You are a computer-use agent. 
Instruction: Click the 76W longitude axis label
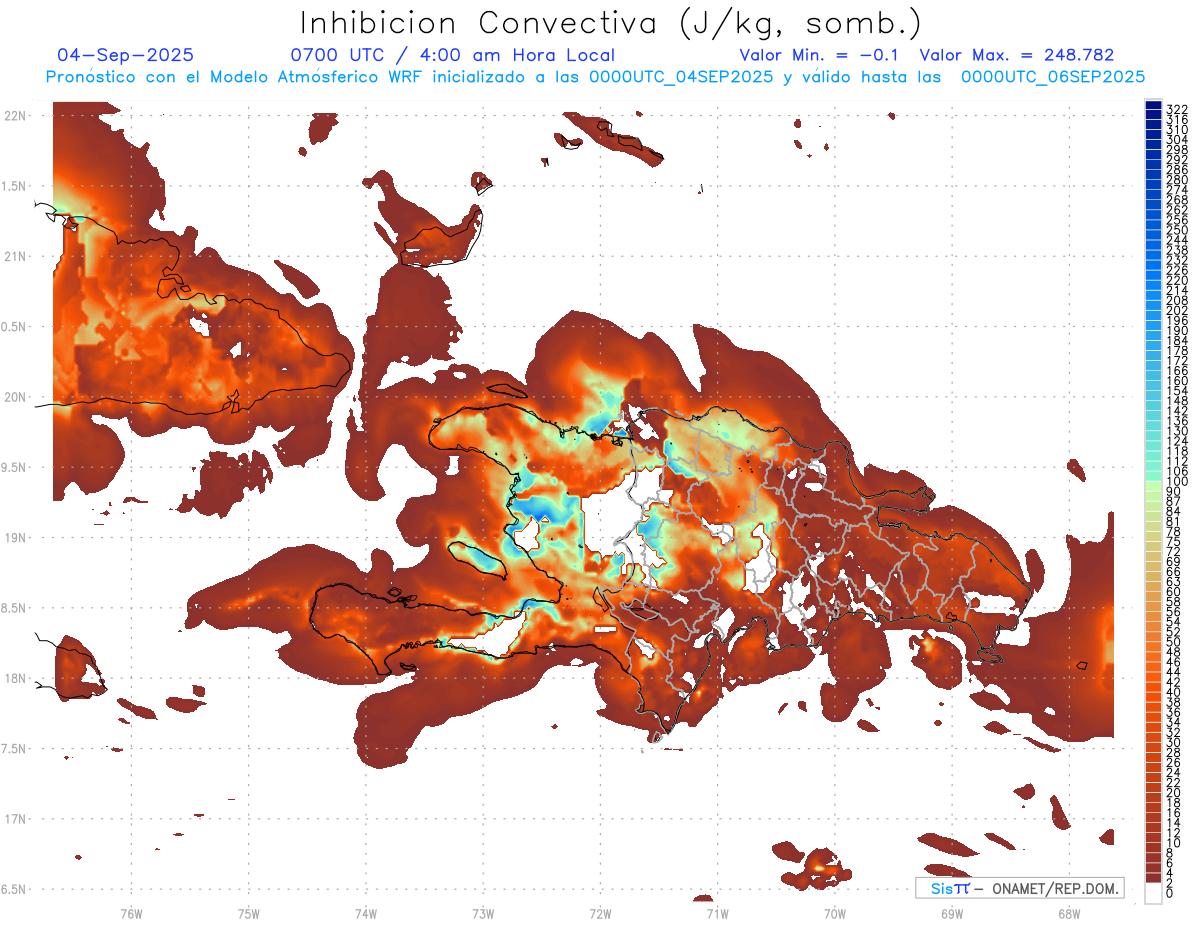pos(131,913)
